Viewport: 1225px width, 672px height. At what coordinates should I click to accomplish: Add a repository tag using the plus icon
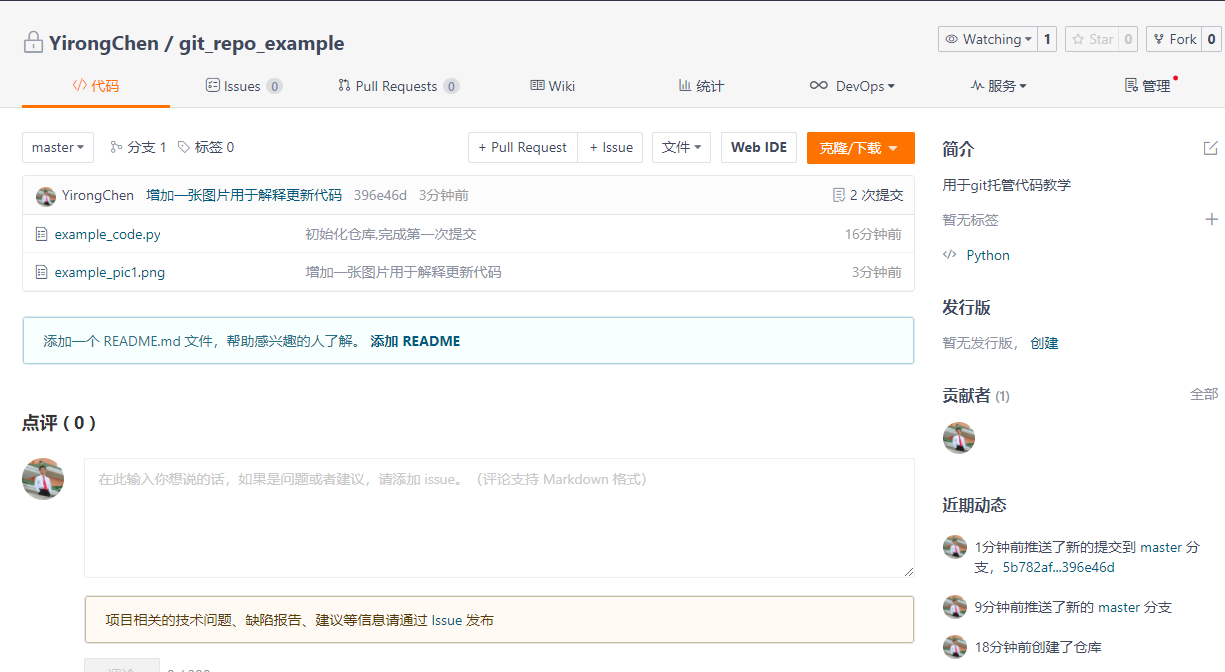pyautogui.click(x=1212, y=218)
